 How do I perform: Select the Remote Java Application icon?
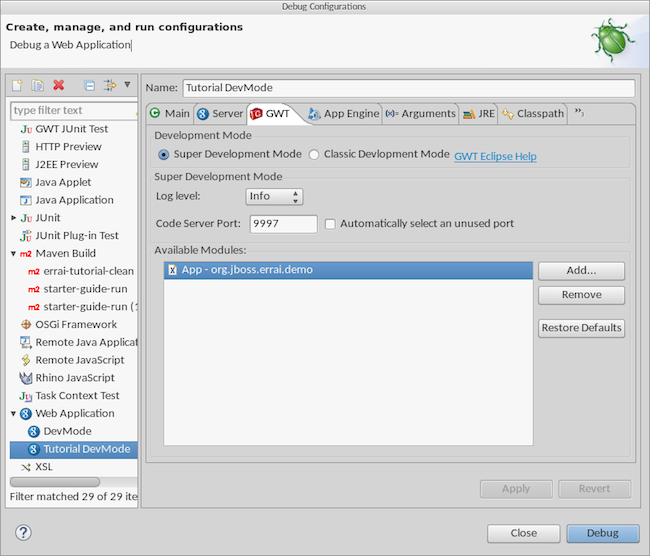coord(26,342)
